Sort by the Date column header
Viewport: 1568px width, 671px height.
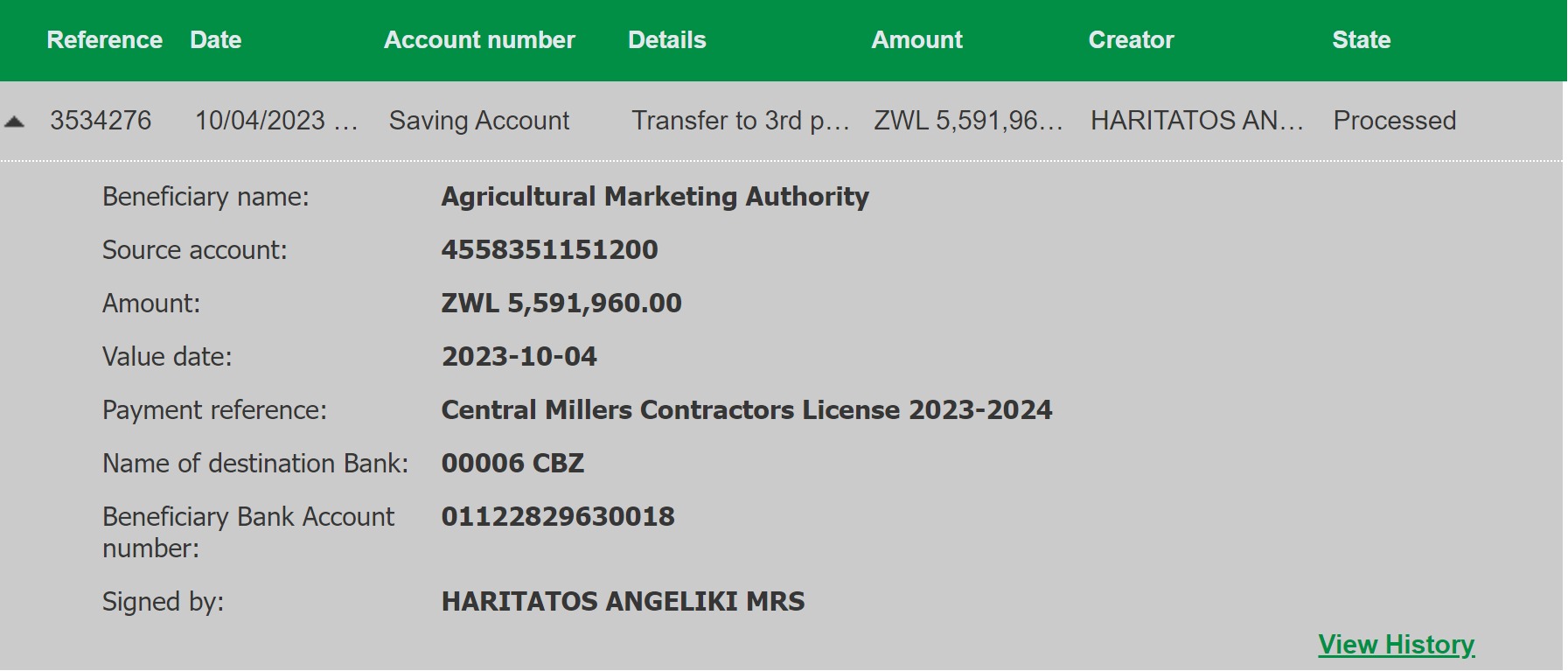215,40
